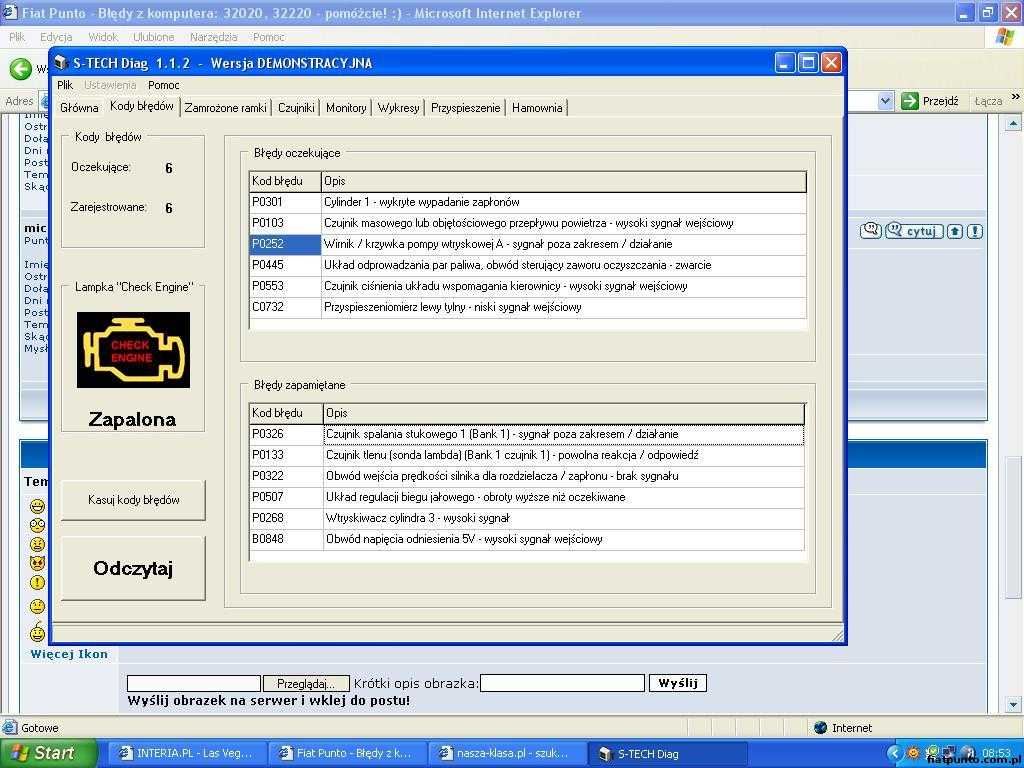Screen dimensions: 1024x768
Task: Select error code P0445 cell
Action: pyautogui.click(x=285, y=264)
